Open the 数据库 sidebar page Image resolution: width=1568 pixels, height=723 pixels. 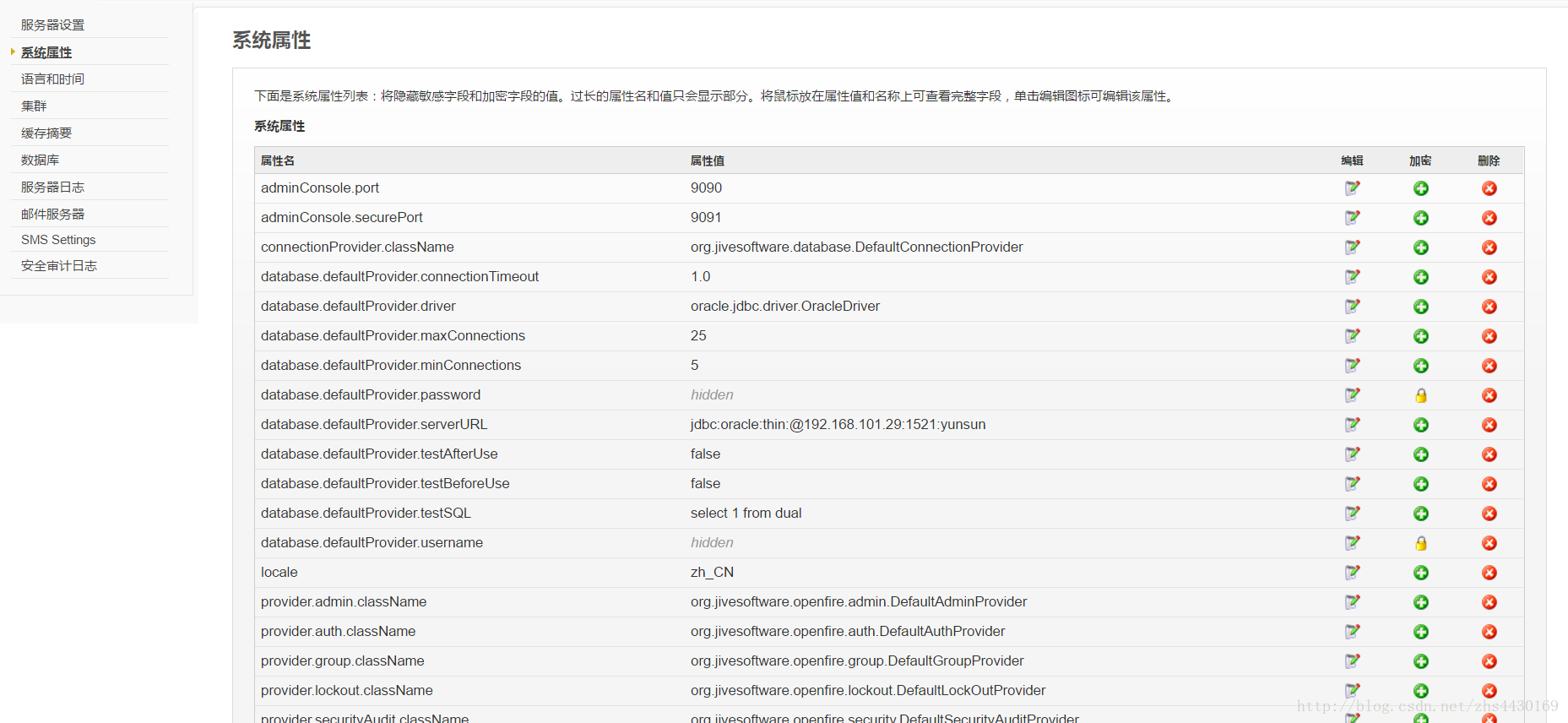[40, 160]
